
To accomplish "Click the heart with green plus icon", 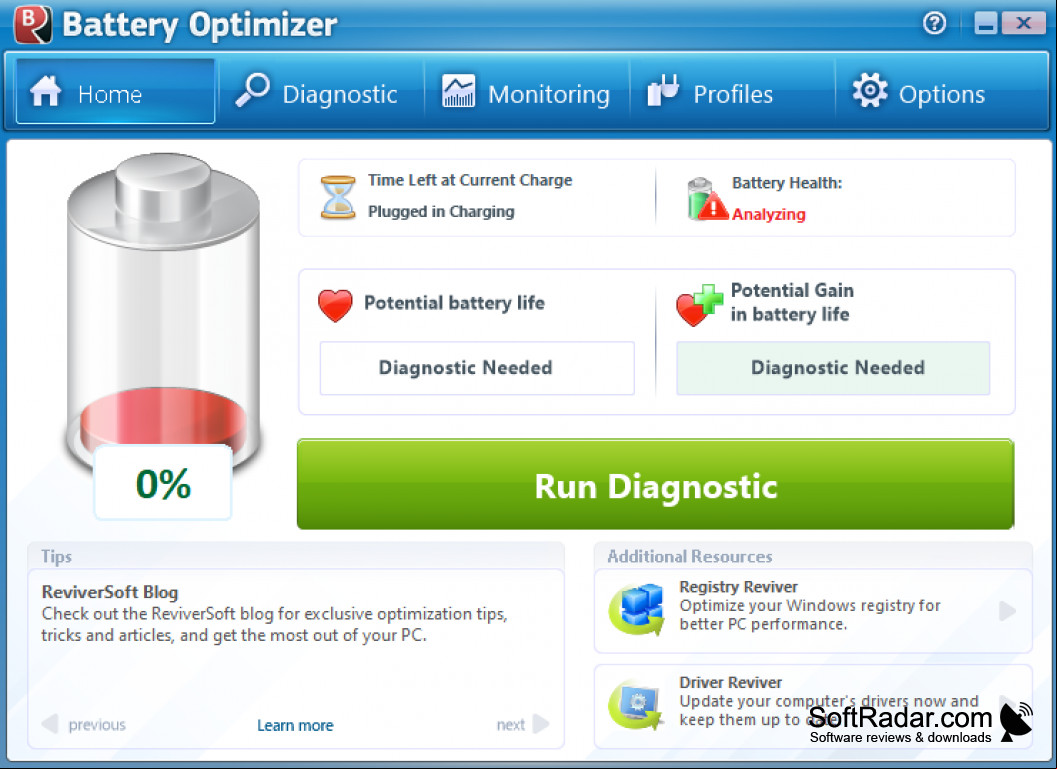I will click(698, 305).
